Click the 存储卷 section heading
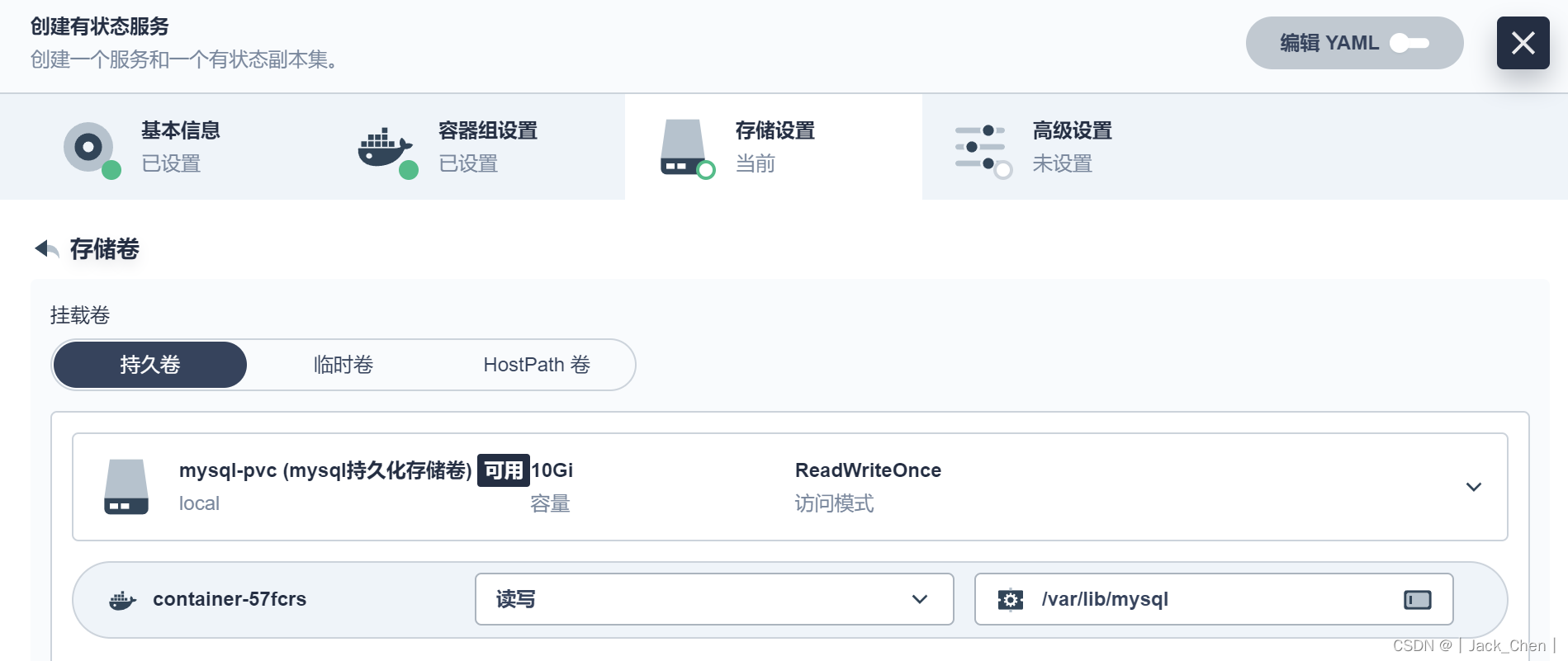The height and width of the screenshot is (661, 1568). click(104, 248)
